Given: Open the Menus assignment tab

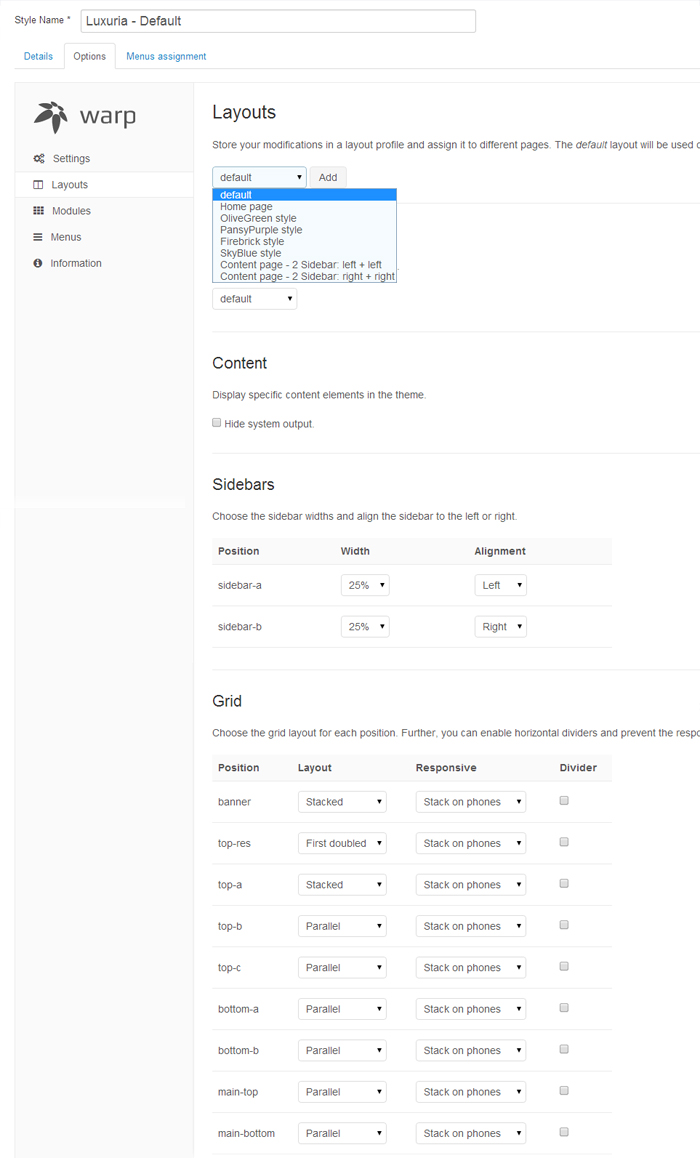Looking at the screenshot, I should pyautogui.click(x=166, y=56).
